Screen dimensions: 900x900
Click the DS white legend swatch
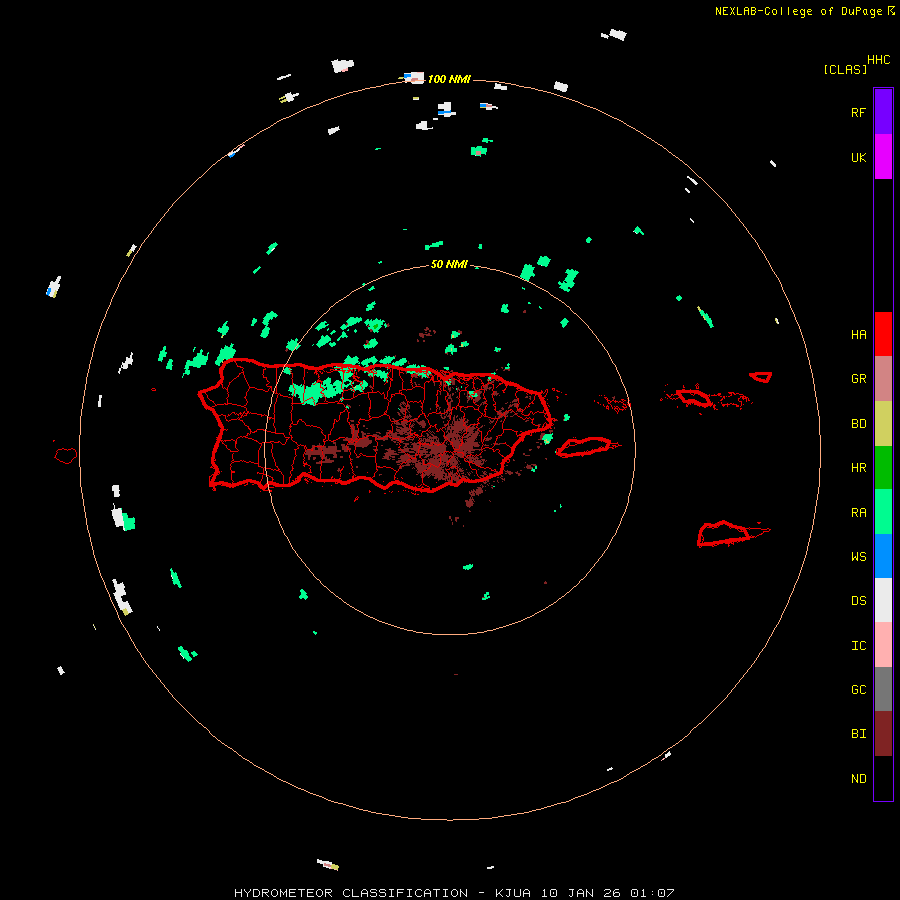point(883,600)
